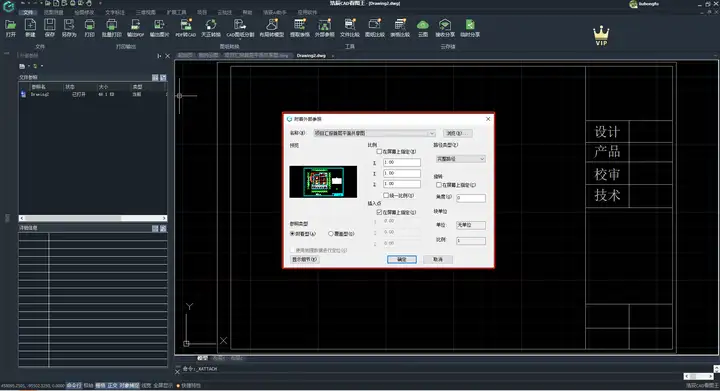The width and height of the screenshot is (720, 391).
Task: Enable the 统一比例 uniform scale checkbox
Action: 386,196
